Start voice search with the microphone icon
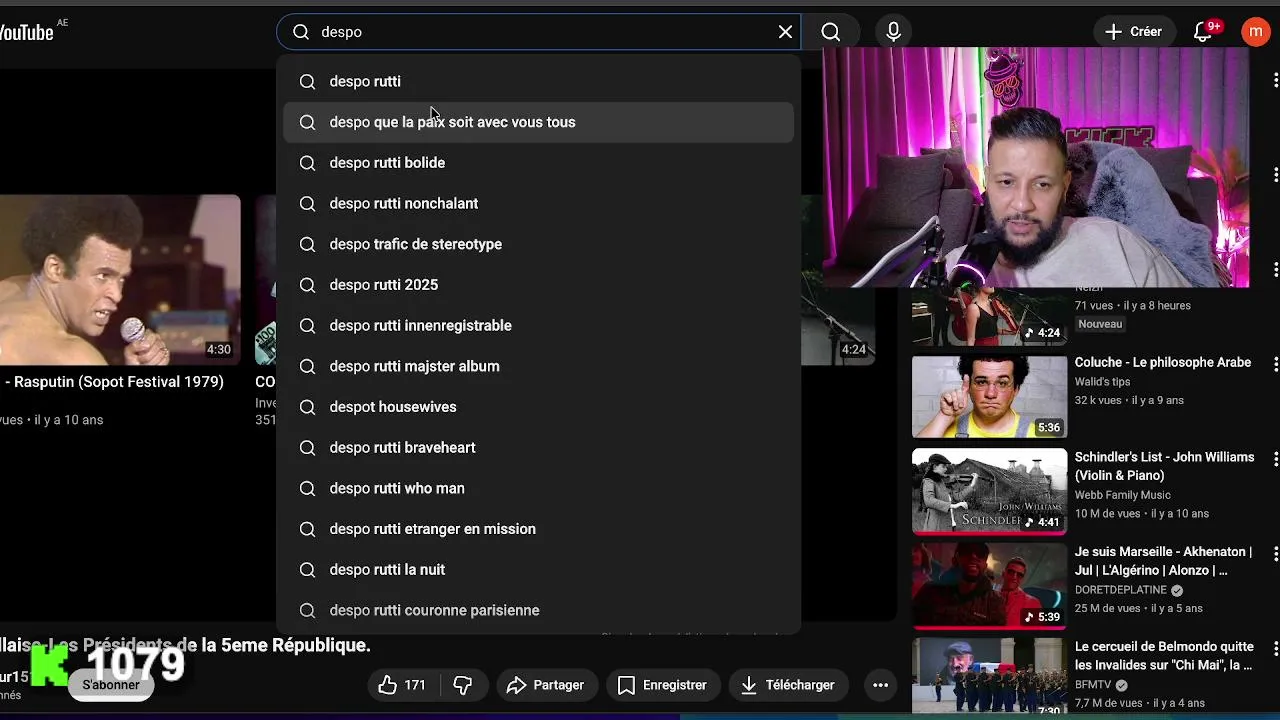This screenshot has height=720, width=1280. pos(893,32)
